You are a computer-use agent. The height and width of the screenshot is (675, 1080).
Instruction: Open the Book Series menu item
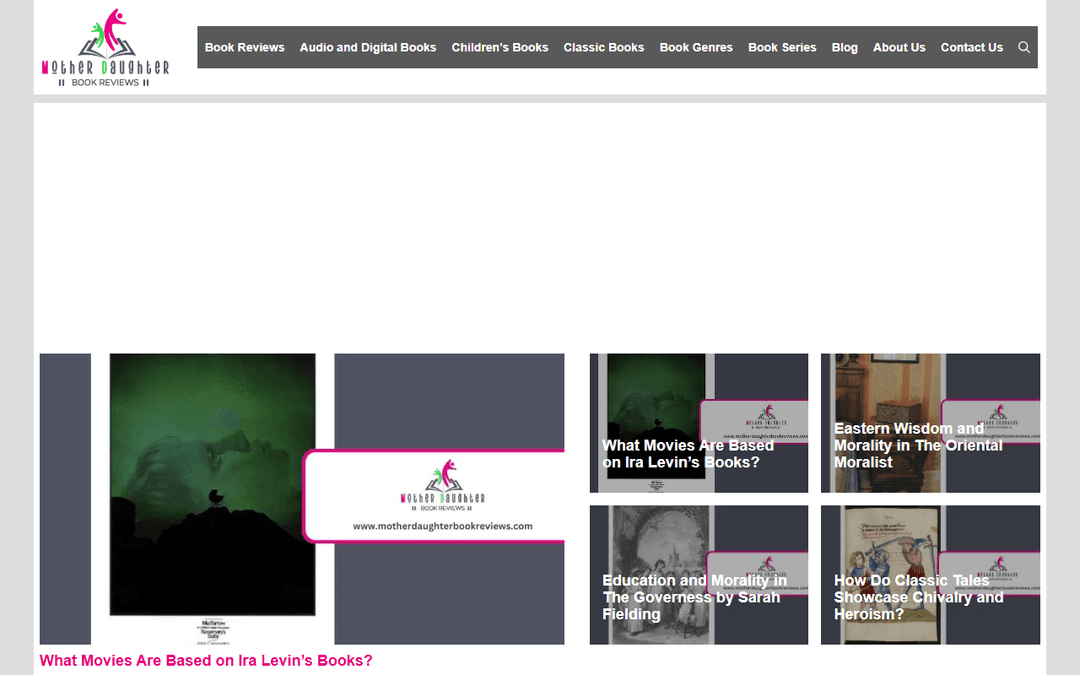tap(782, 48)
